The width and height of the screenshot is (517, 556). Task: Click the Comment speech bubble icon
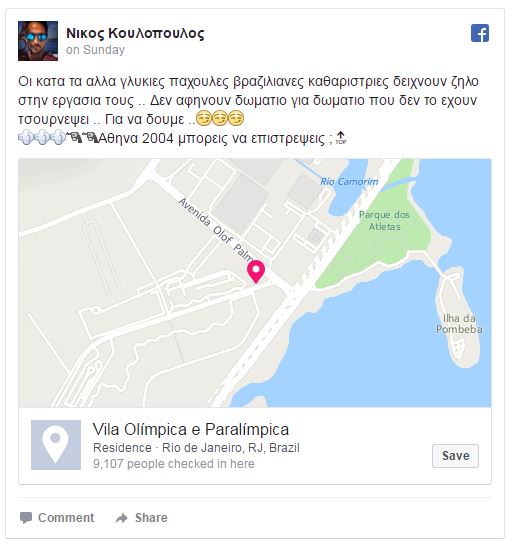tap(26, 518)
